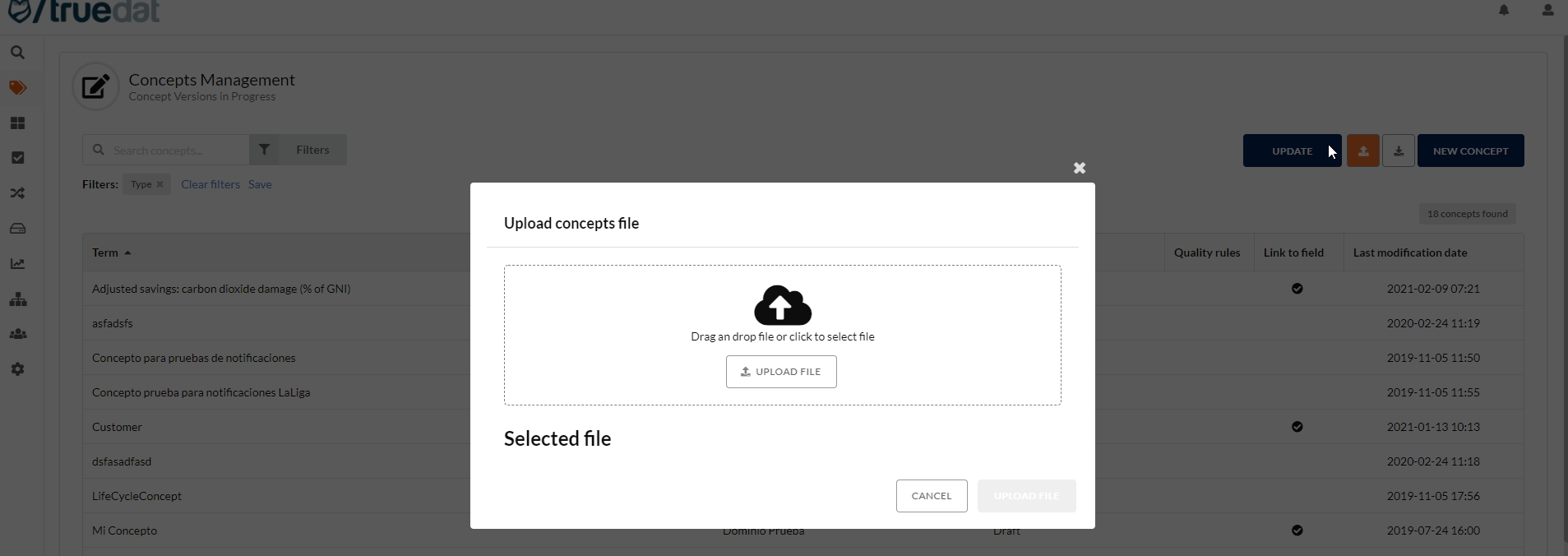Click the hard drive sidebar icon
Image resolution: width=1568 pixels, height=556 pixels.
tap(17, 229)
